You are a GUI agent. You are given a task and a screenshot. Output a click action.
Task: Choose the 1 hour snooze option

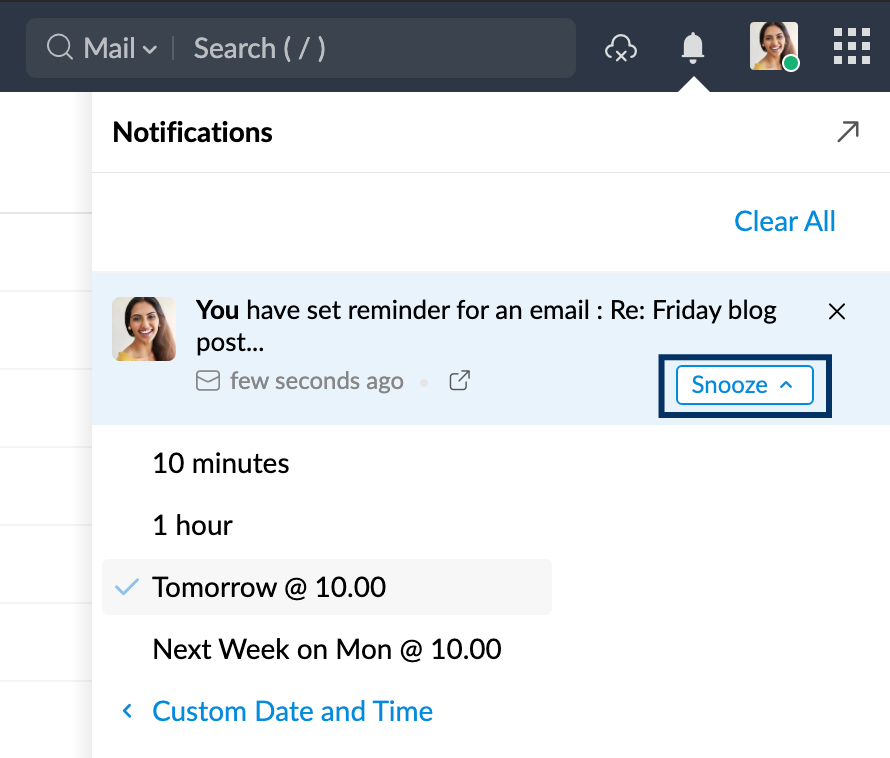pyautogui.click(x=192, y=526)
